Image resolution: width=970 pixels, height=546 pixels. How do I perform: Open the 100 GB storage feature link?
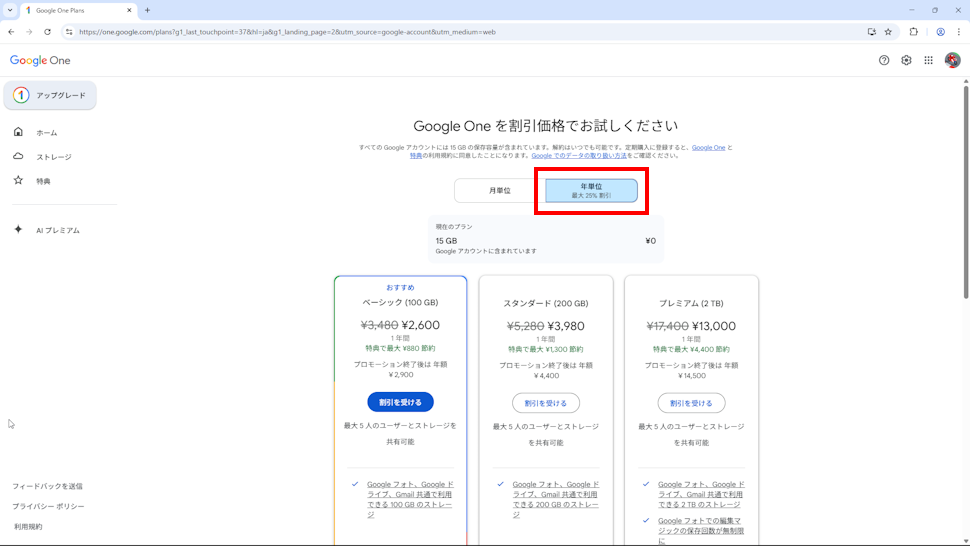410,500
